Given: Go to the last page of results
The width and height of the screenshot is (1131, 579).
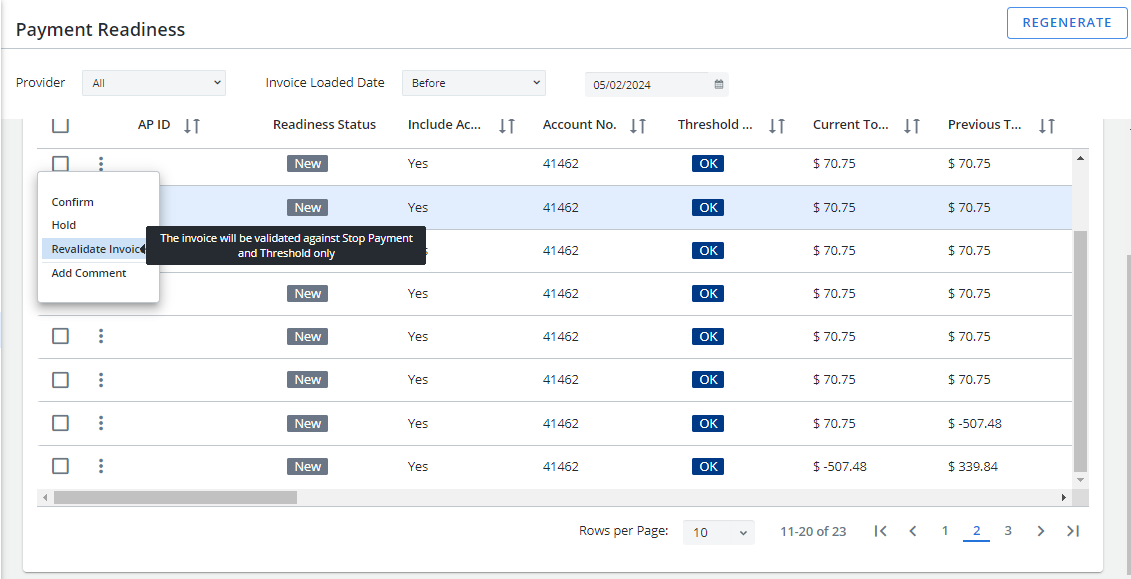Looking at the screenshot, I should (x=1072, y=531).
